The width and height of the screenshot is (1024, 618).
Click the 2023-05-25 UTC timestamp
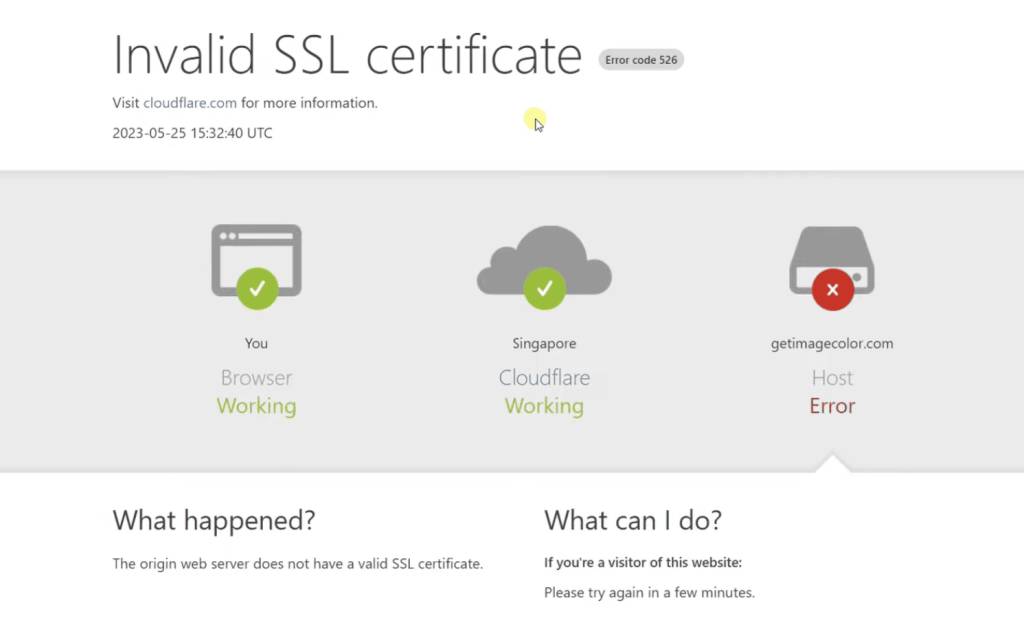(x=192, y=133)
